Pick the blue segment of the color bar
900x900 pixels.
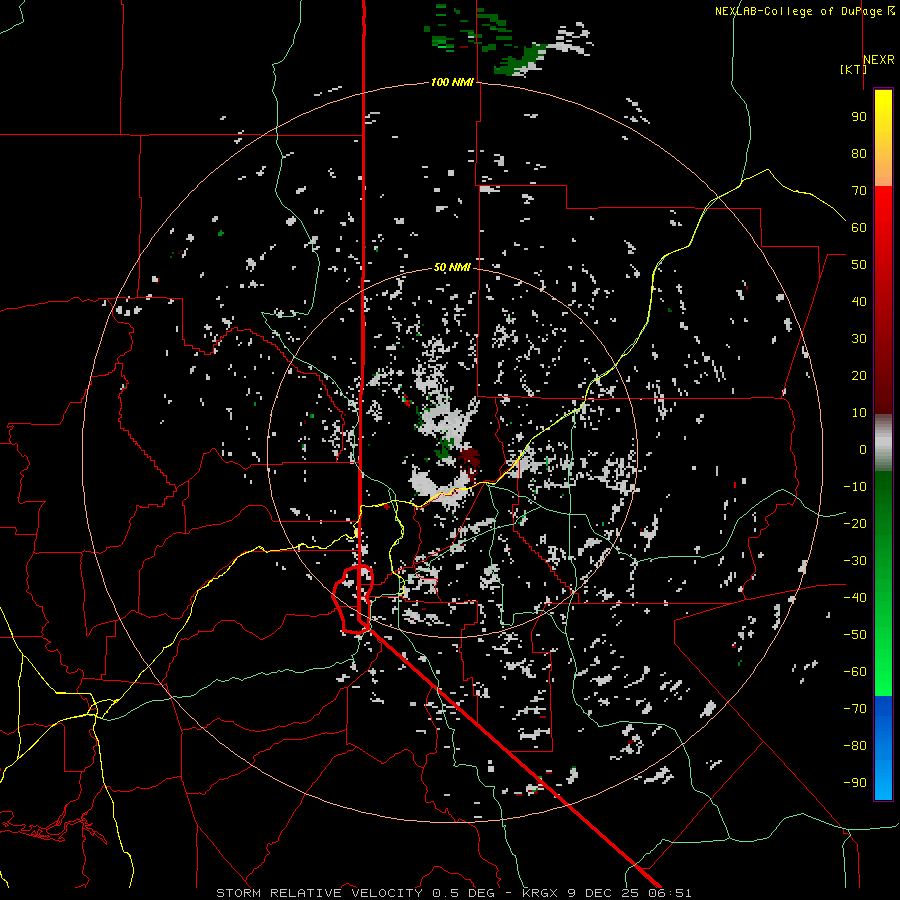pyautogui.click(x=883, y=748)
